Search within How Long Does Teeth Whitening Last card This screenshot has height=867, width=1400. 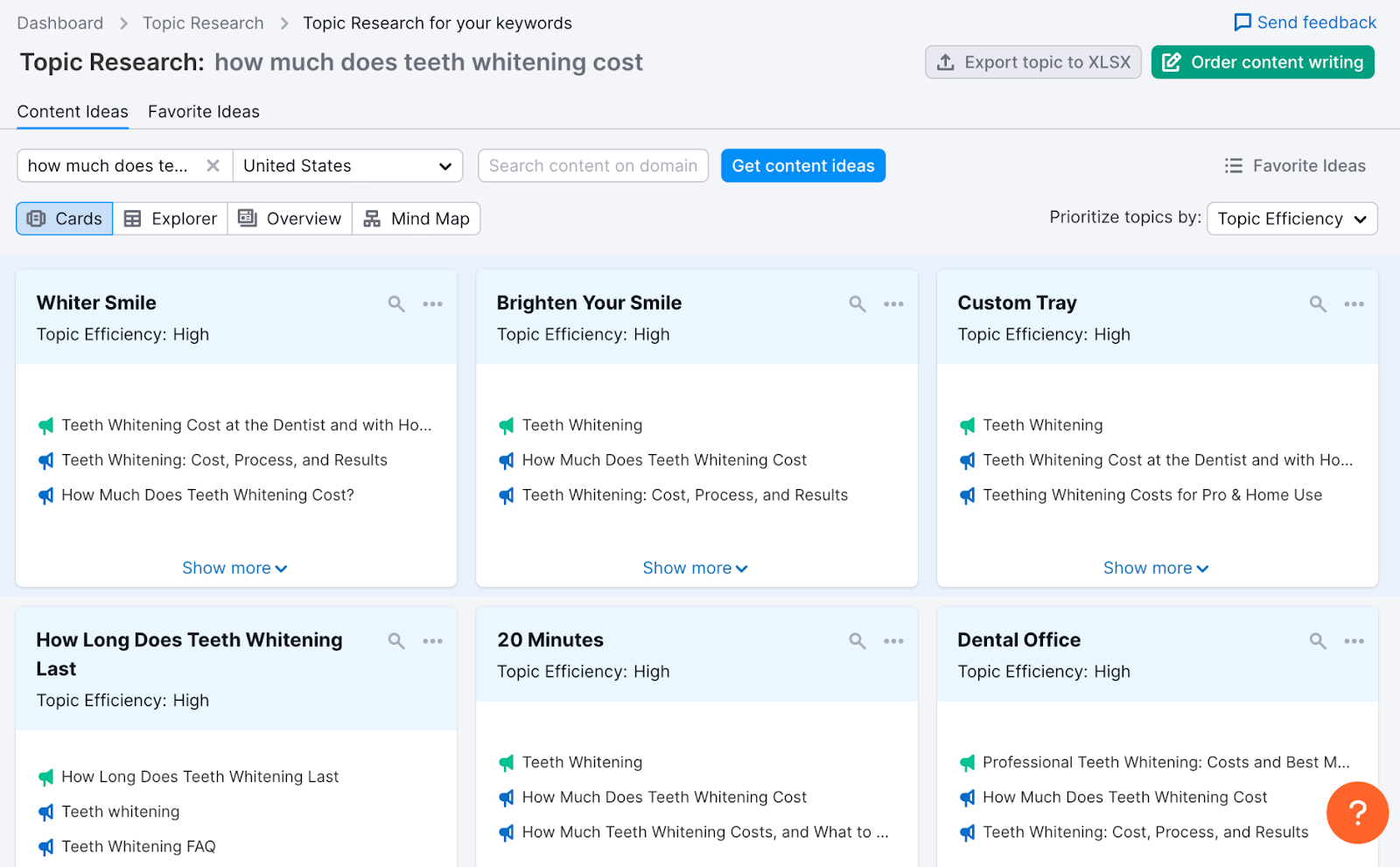396,641
